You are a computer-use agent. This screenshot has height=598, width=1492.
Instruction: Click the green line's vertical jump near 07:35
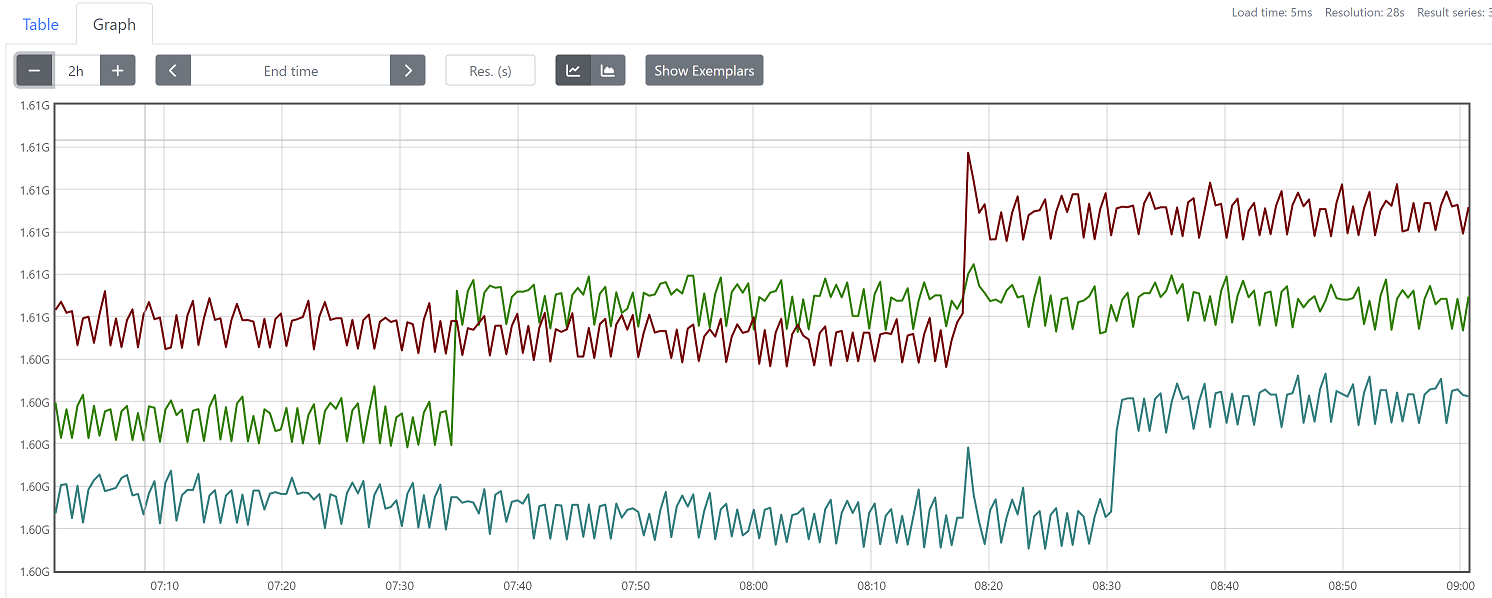click(455, 370)
